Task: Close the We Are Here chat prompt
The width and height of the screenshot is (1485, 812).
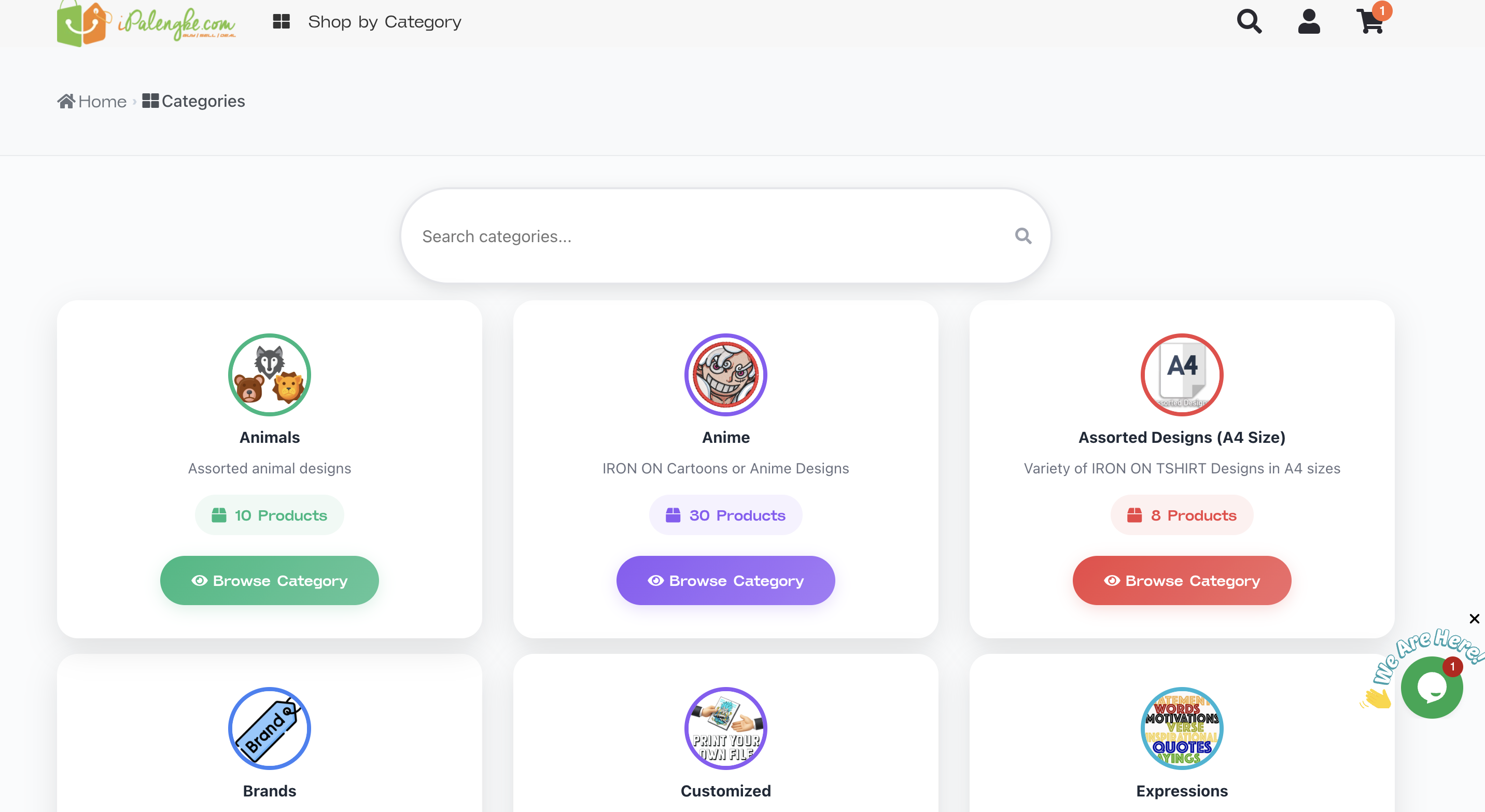Action: (1475, 619)
